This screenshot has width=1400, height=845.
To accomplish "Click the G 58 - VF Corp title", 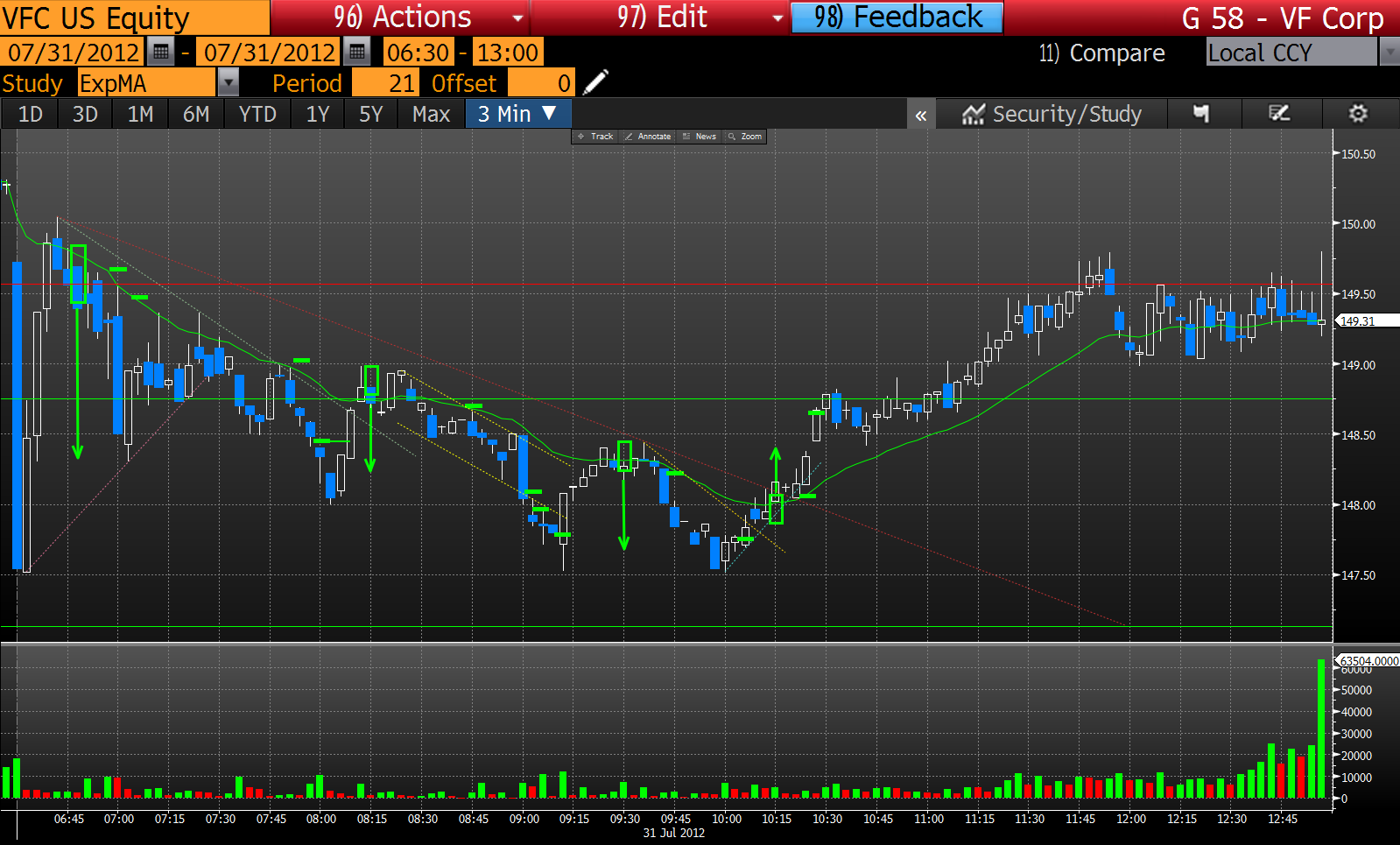I will click(x=1283, y=18).
